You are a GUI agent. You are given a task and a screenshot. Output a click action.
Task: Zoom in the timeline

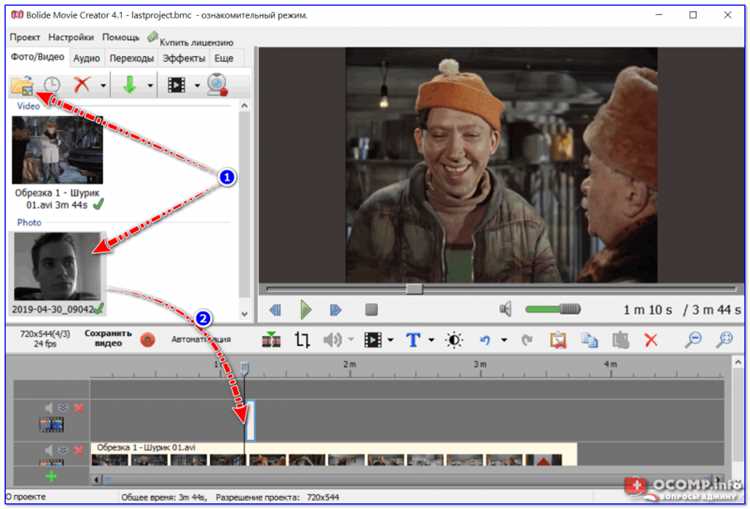point(725,339)
